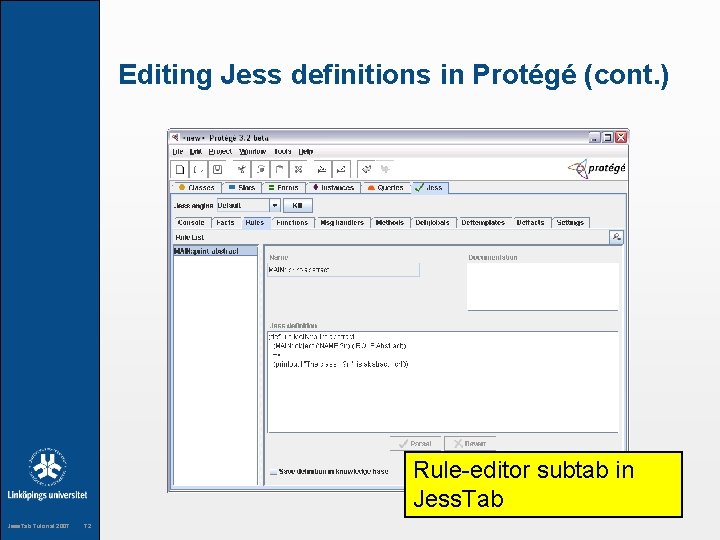This screenshot has height=540, width=720.
Task: Click inside the Jess definition editor
Action: point(443,382)
